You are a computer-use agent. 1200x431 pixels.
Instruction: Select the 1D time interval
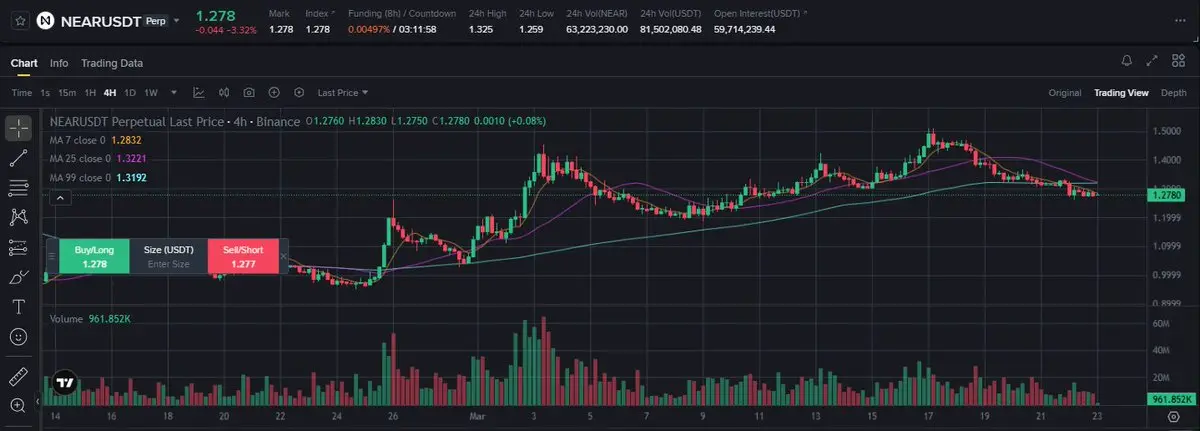pyautogui.click(x=130, y=93)
